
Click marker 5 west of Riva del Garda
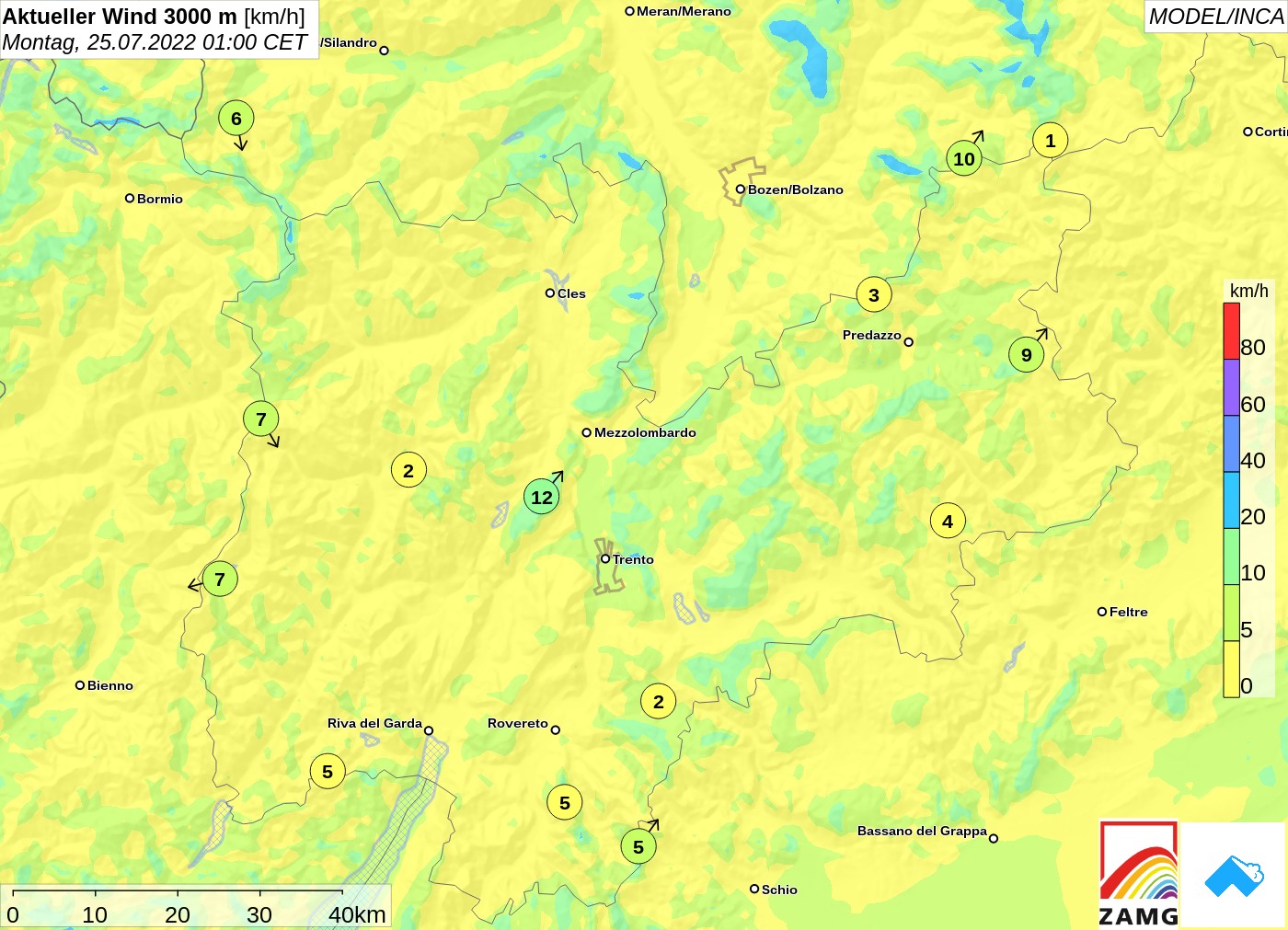click(x=328, y=771)
